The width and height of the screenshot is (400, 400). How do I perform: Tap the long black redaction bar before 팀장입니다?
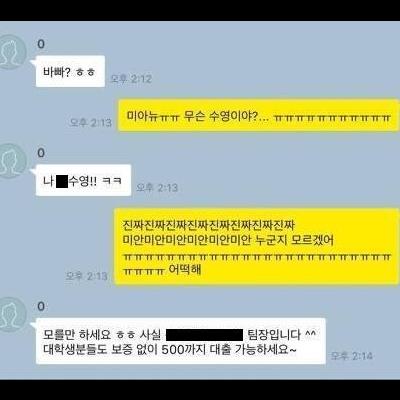coord(204,335)
